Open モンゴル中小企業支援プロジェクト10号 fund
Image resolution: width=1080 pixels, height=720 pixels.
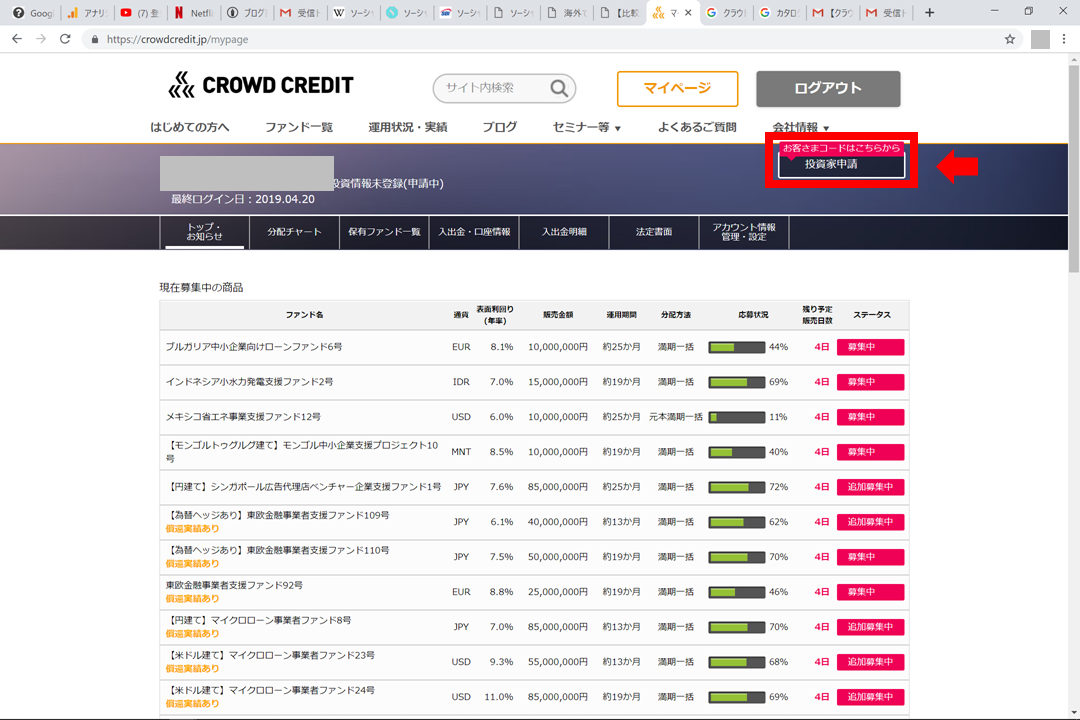302,451
